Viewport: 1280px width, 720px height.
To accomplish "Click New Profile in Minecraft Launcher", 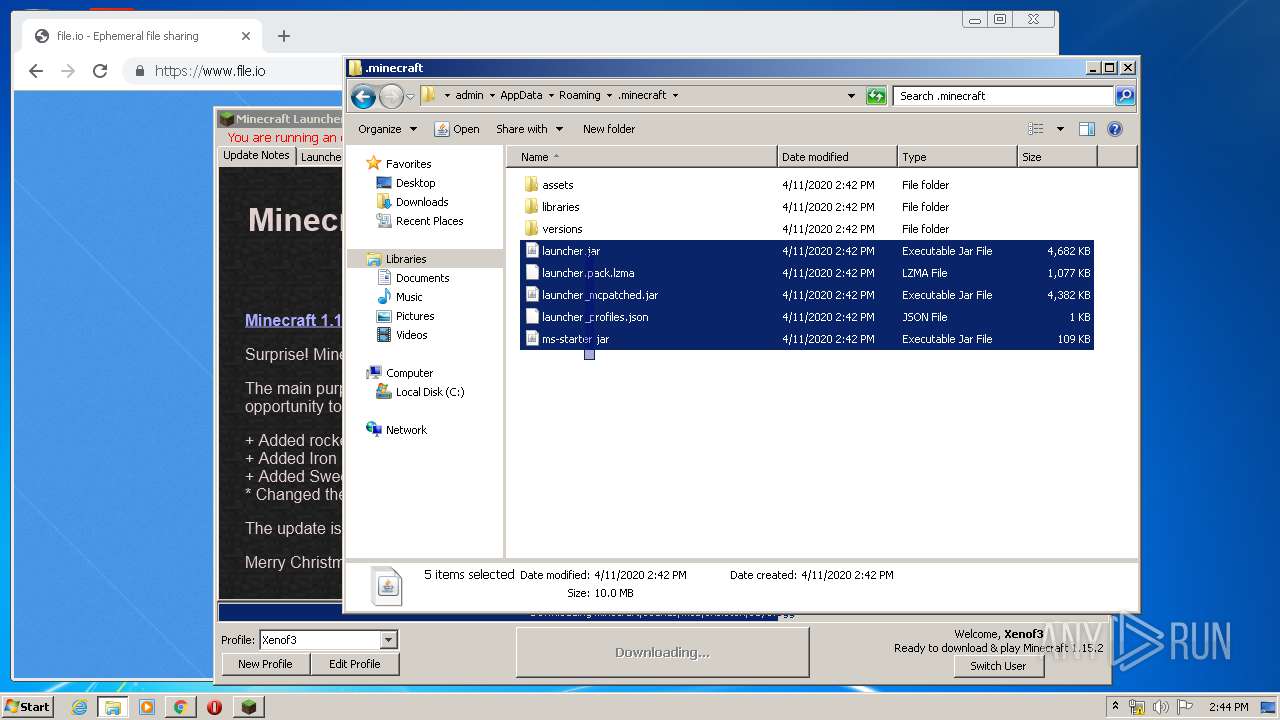I will click(x=265, y=664).
